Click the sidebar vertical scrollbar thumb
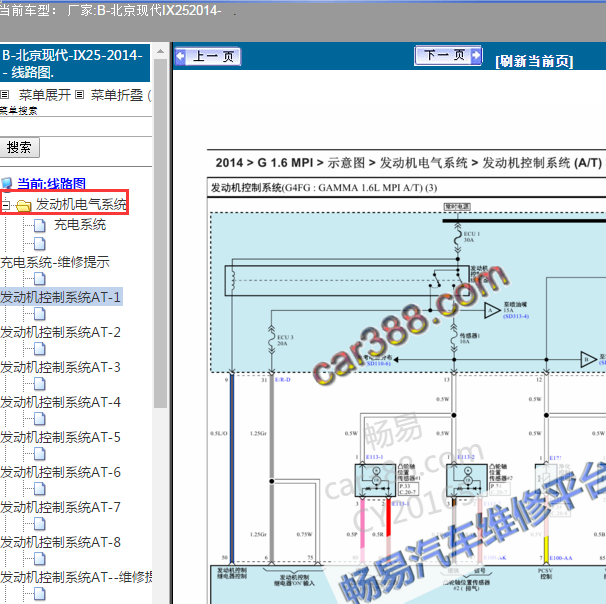Image resolution: width=606 pixels, height=604 pixels. (x=160, y=233)
